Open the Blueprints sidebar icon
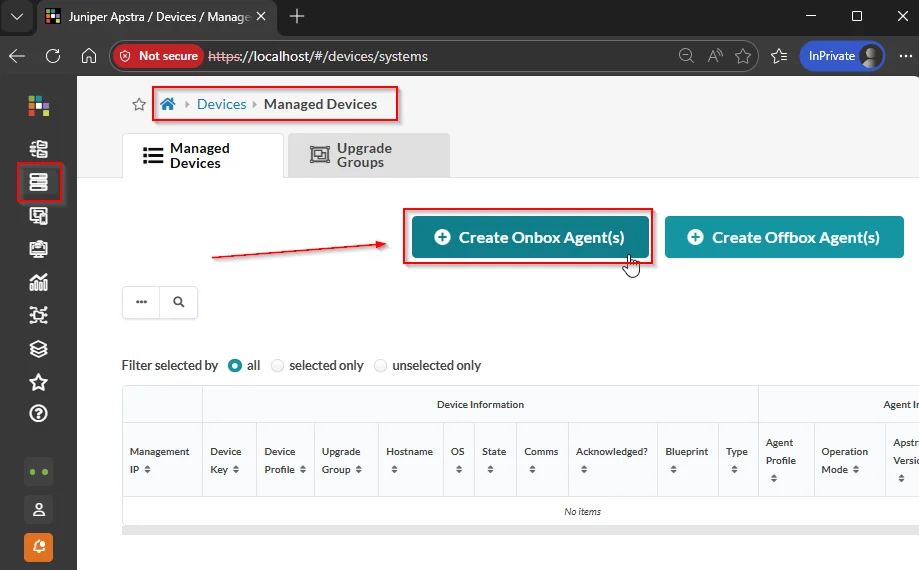The height and width of the screenshot is (570, 919). coord(39,149)
